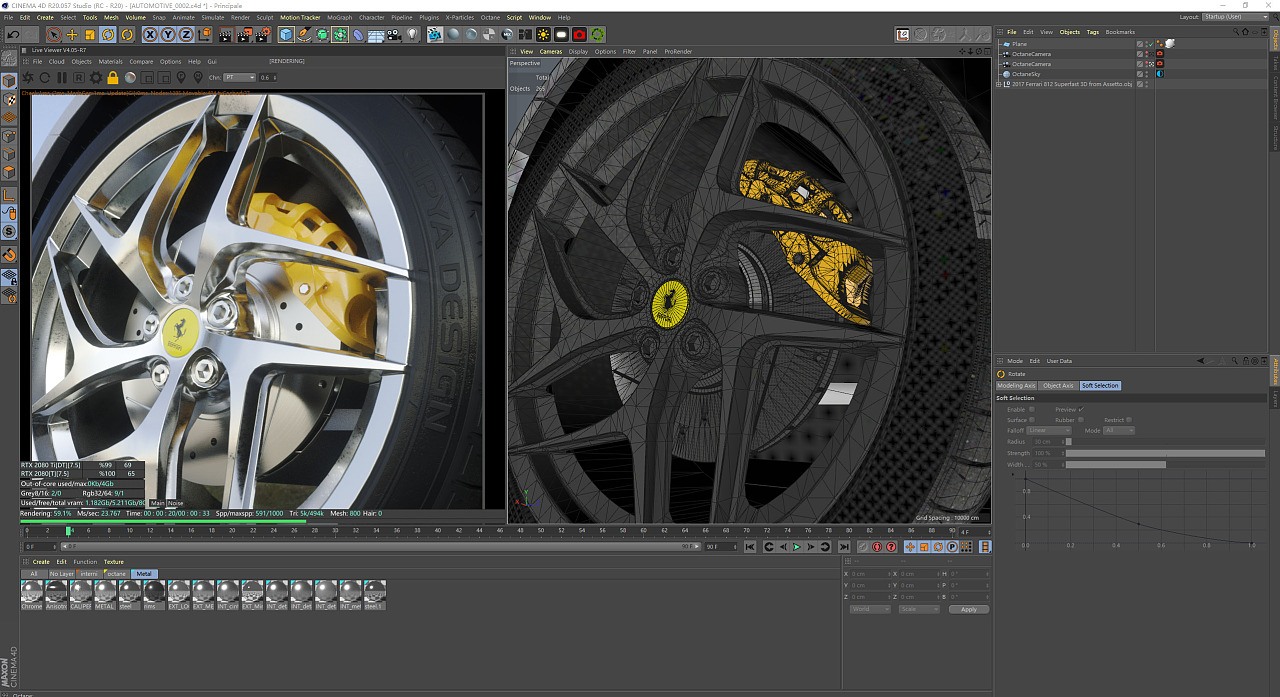This screenshot has width=1280, height=697.
Task: Toggle the Y axis lock
Action: 168,35
